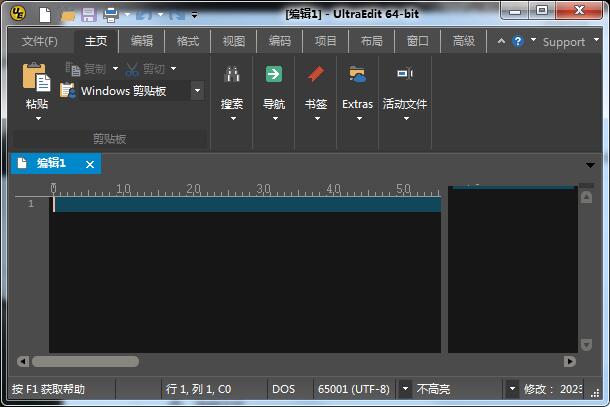Customize the quick access toolbar dropdown
The image size is (610, 407).
click(194, 15)
